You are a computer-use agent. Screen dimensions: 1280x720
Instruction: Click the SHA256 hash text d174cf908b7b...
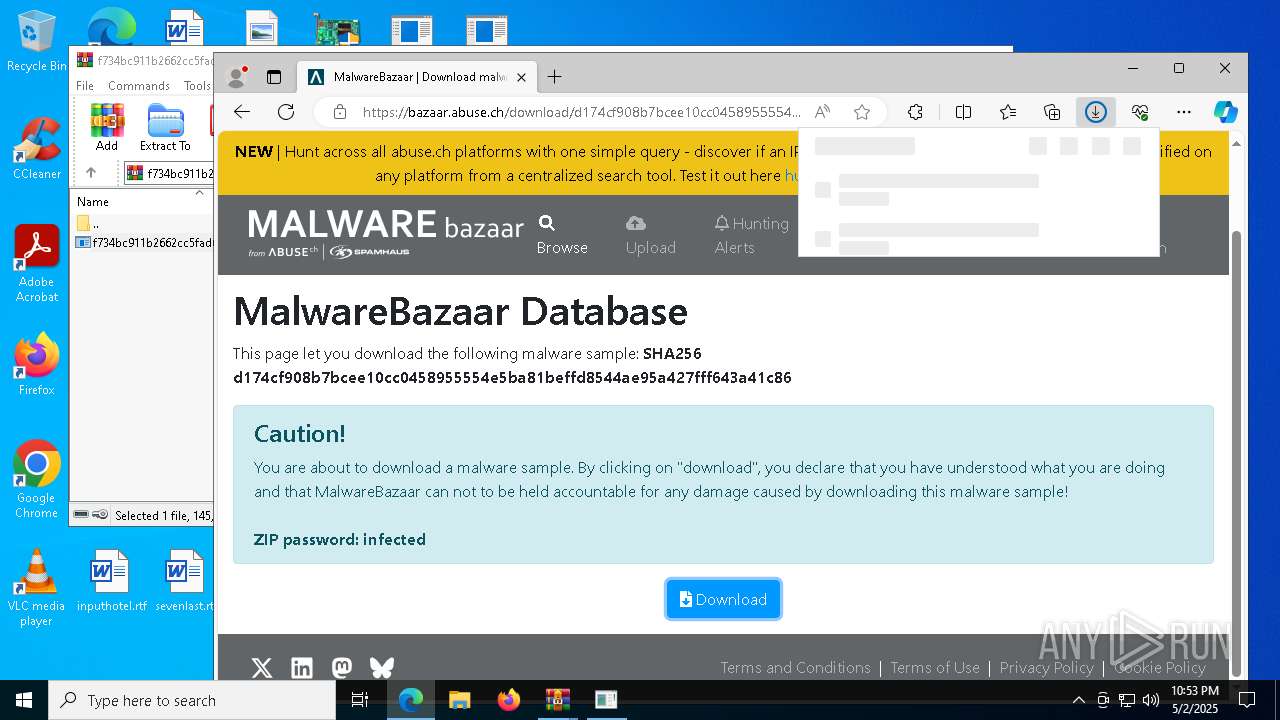pyautogui.click(x=512, y=378)
